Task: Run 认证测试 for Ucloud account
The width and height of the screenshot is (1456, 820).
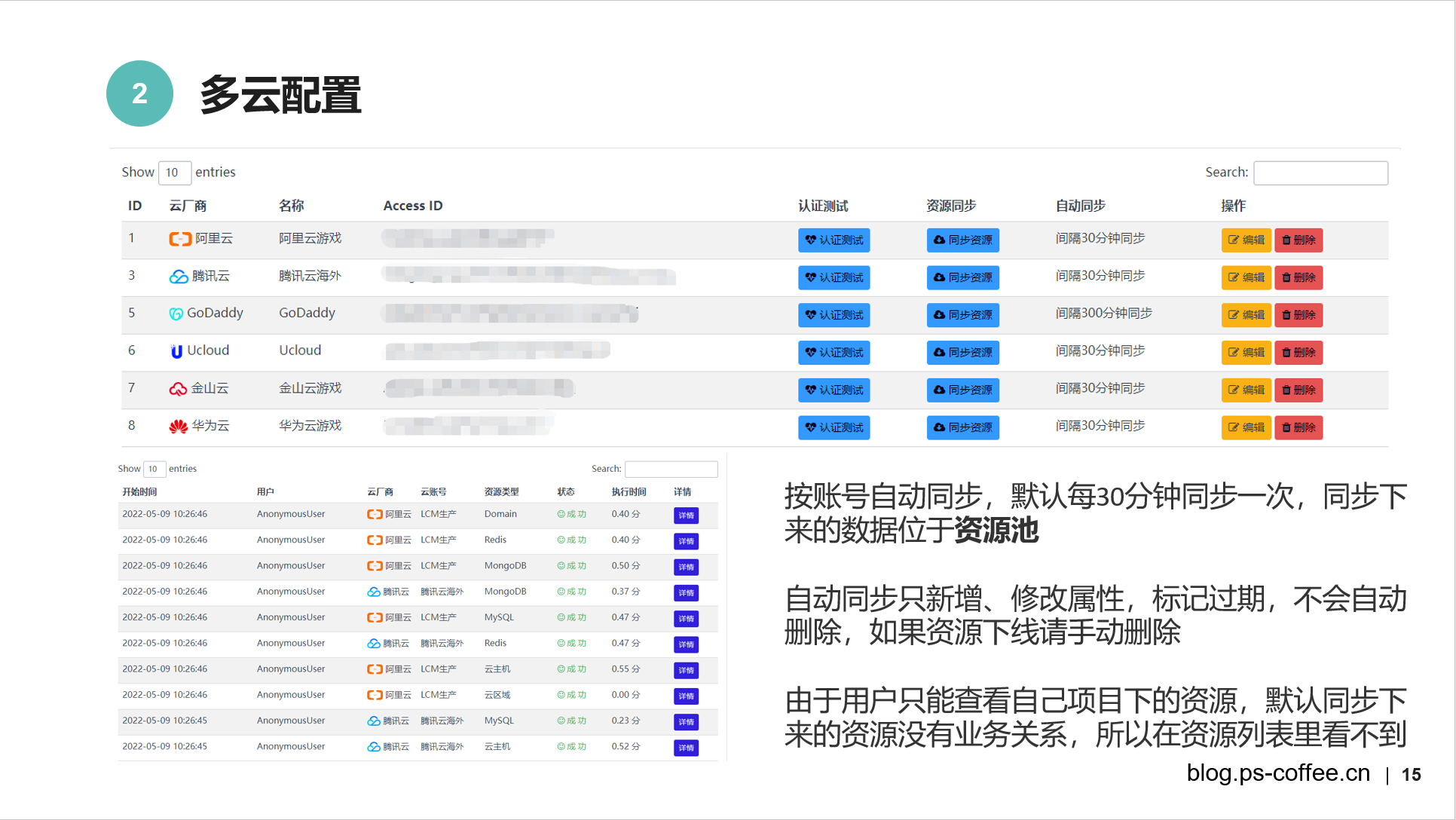Action: [x=834, y=352]
